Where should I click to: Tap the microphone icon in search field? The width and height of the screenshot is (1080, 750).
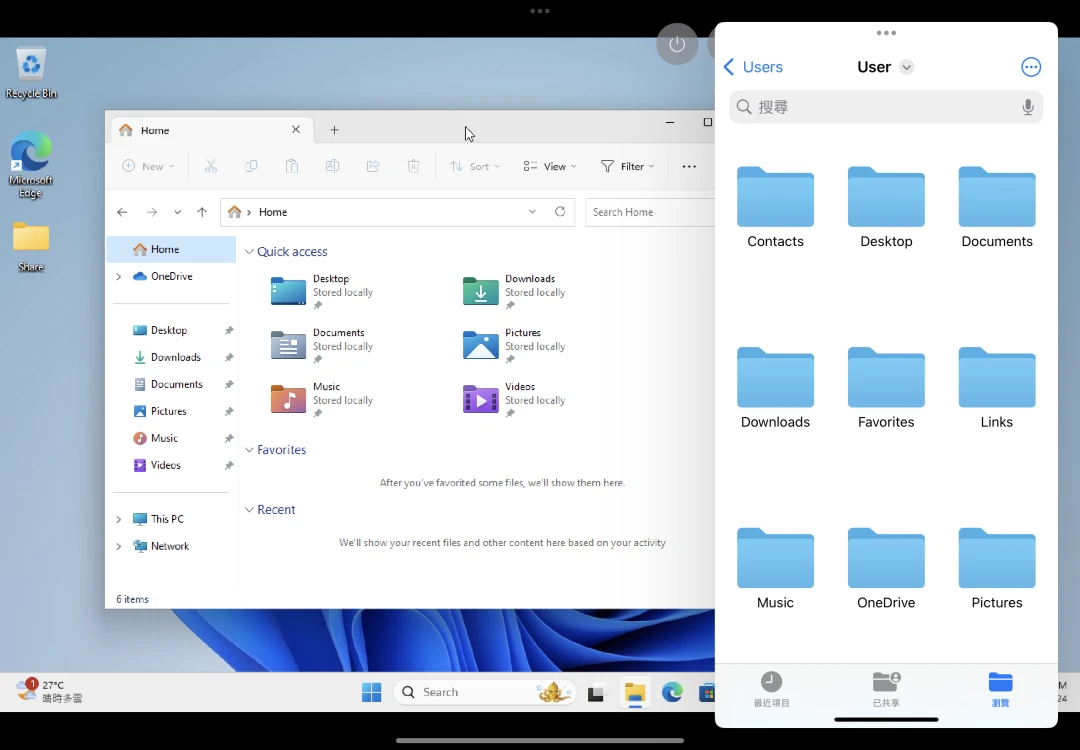pos(1027,107)
